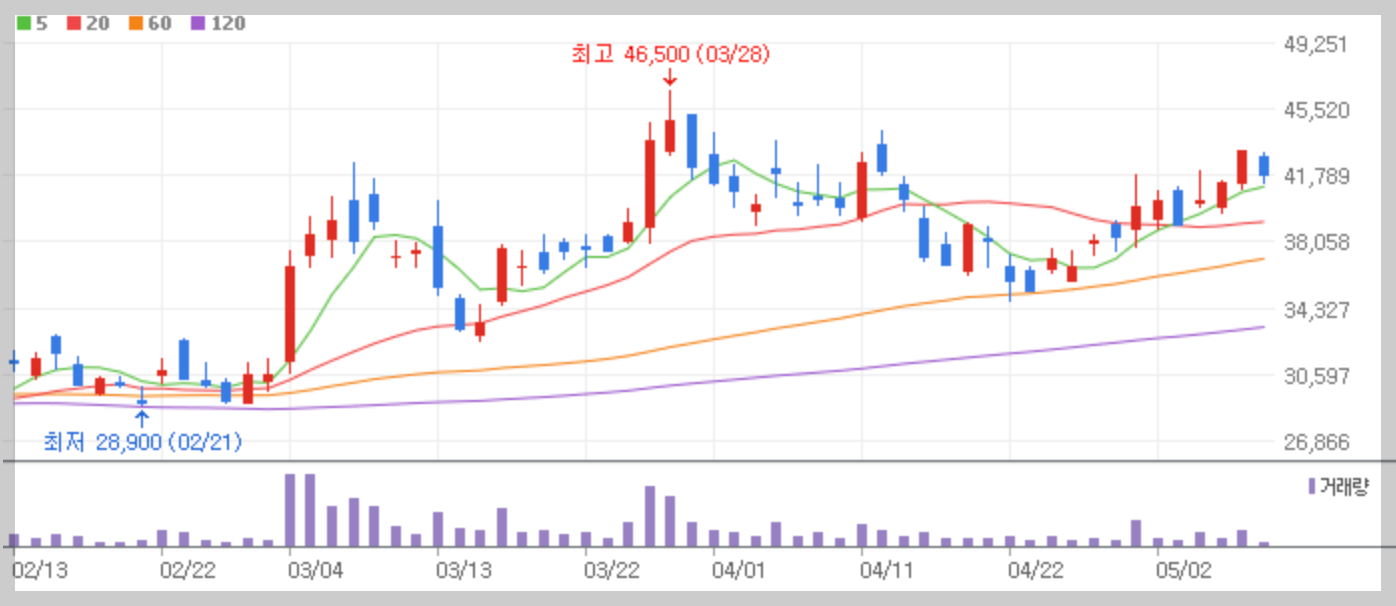Click the final small volume bar at right end
The image size is (1396, 606).
coord(1264,544)
